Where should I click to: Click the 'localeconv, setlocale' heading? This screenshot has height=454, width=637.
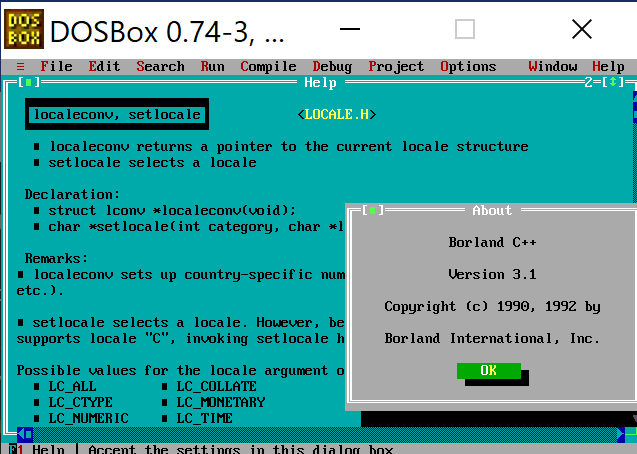[x=117, y=115]
